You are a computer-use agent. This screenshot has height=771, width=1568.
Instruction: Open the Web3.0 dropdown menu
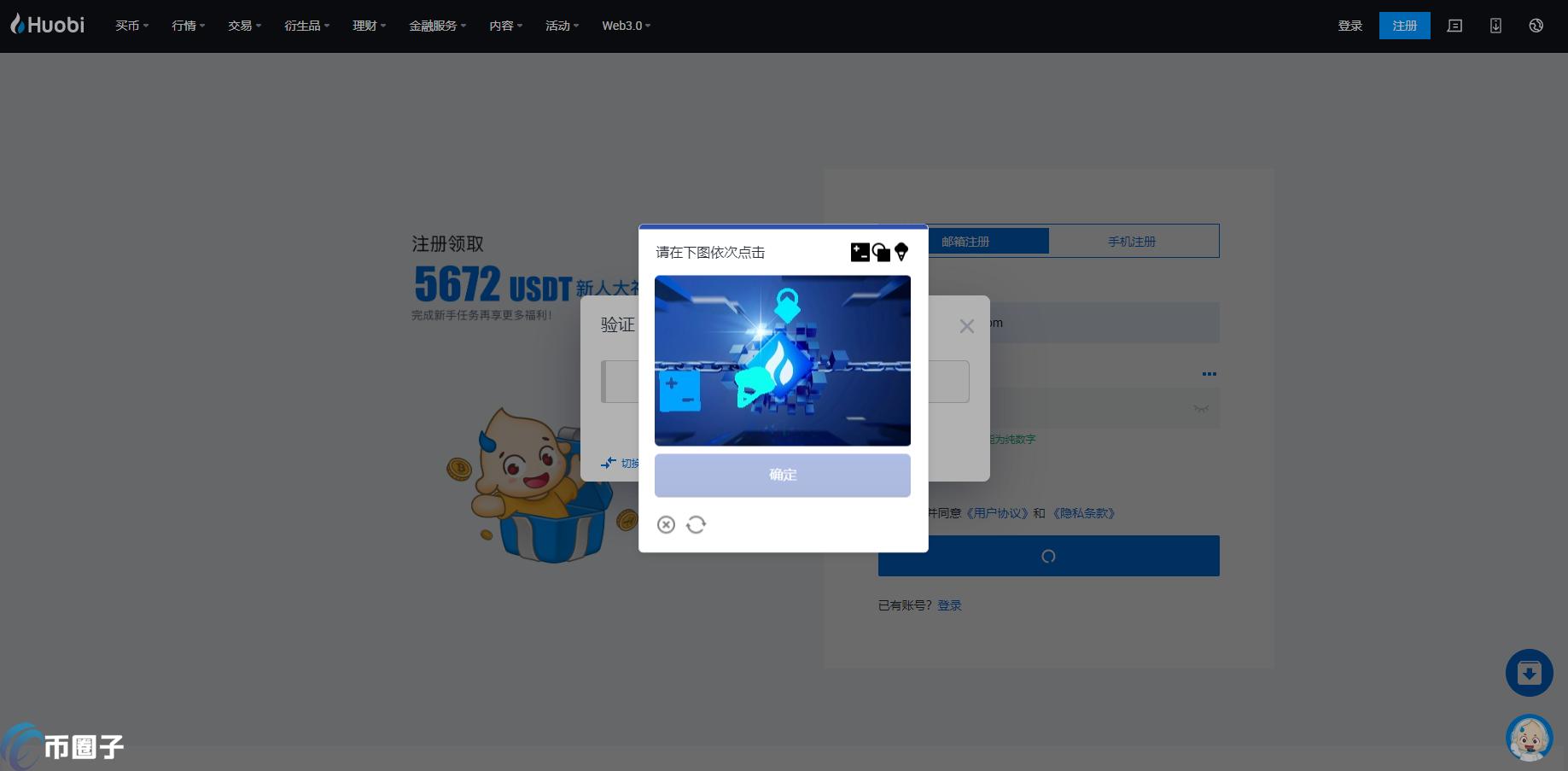[x=626, y=26]
